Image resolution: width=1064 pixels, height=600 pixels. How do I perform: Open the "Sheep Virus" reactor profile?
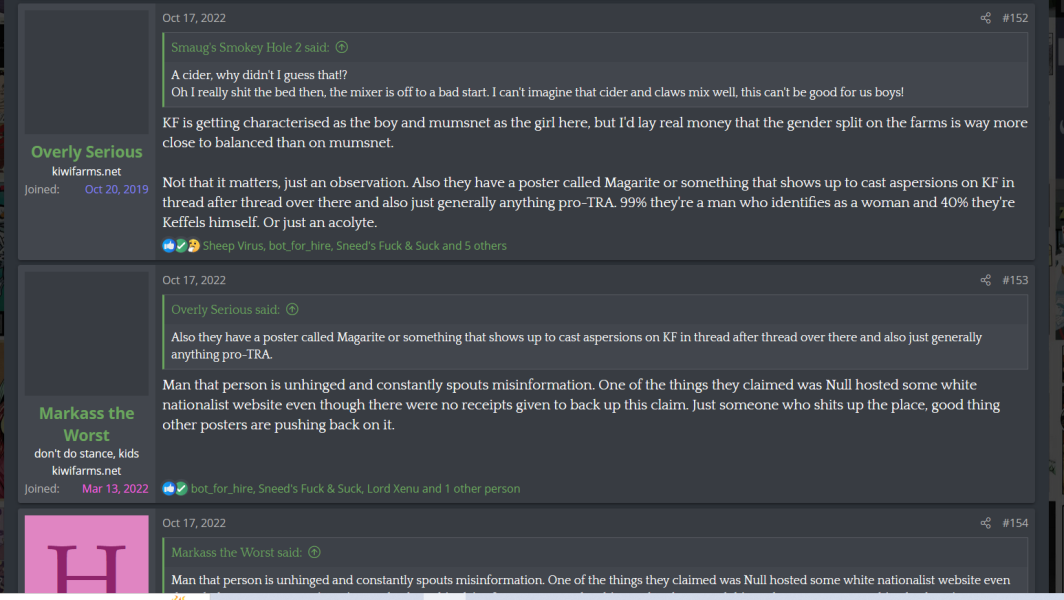click(x=233, y=246)
